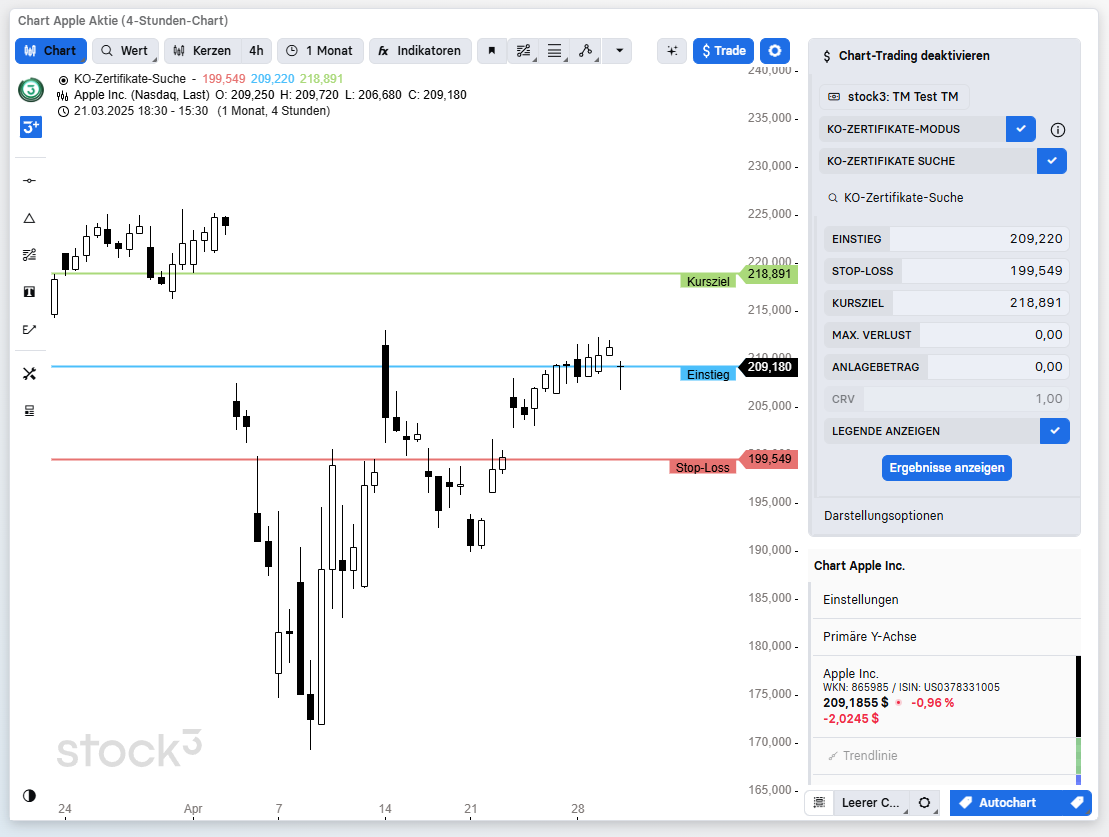1109x837 pixels.
Task: Select the sidebar trend lines tool
Action: tap(29, 255)
